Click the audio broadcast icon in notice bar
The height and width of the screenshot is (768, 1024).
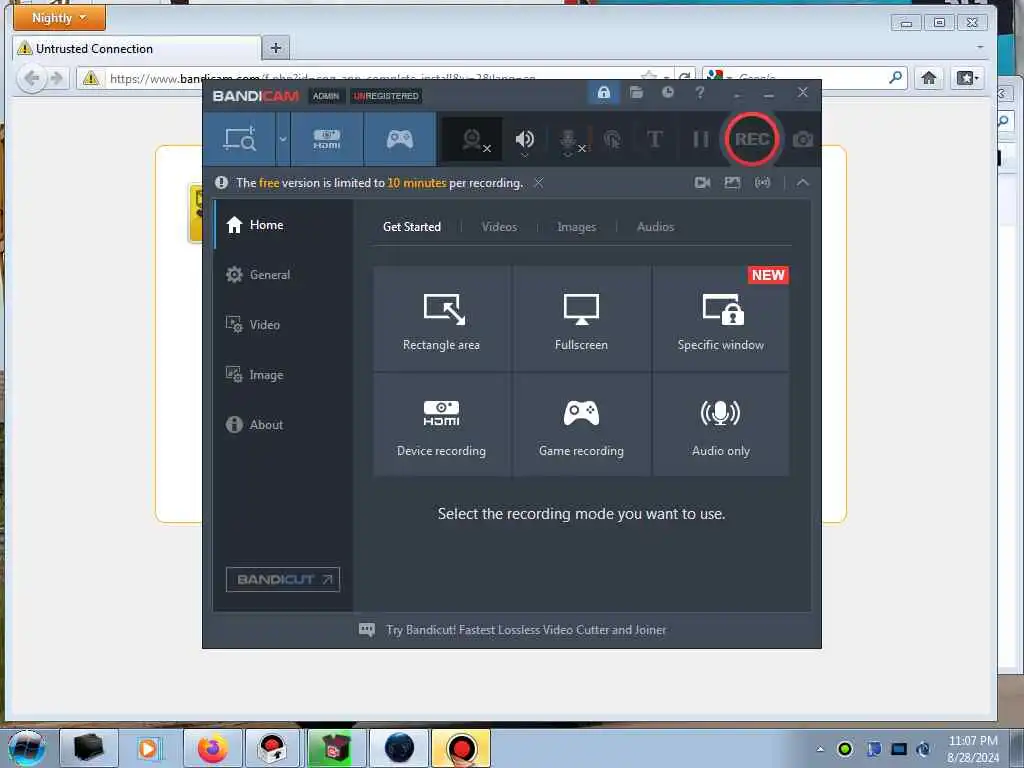(762, 183)
